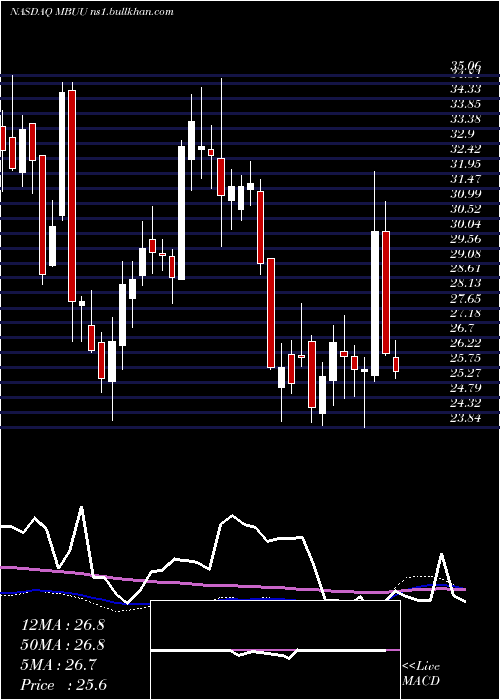Viewport: 500px width, 700px height.
Task: Click the 25.75 price axis label
Action: [466, 358]
